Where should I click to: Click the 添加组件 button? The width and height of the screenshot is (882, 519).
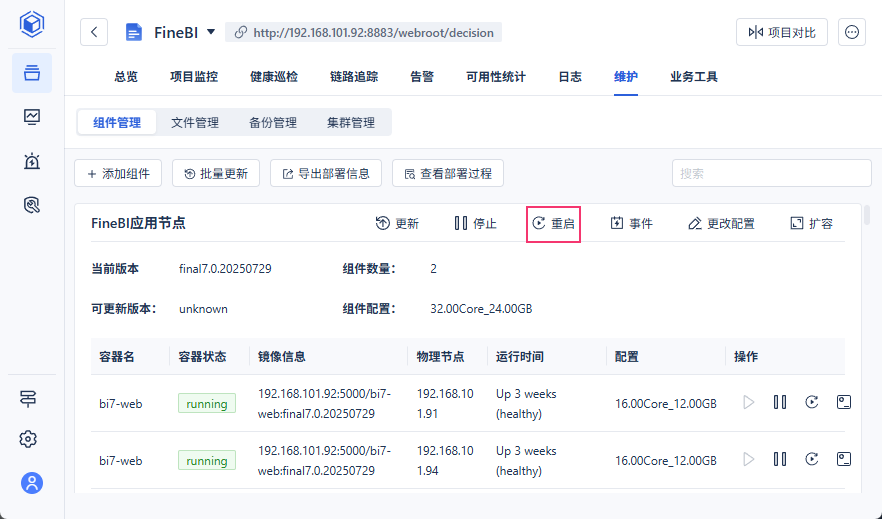(x=118, y=173)
